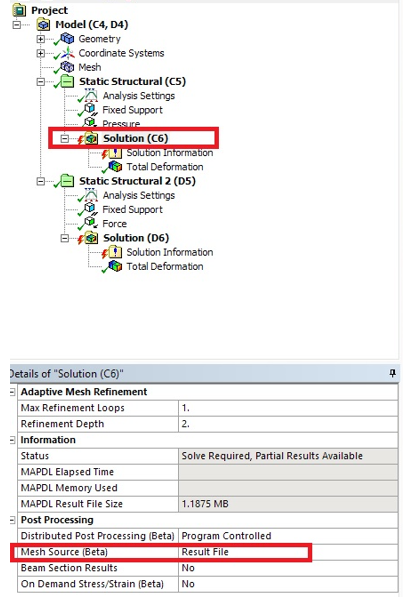
Task: Click the Pressure load icon
Action: pyautogui.click(x=91, y=123)
